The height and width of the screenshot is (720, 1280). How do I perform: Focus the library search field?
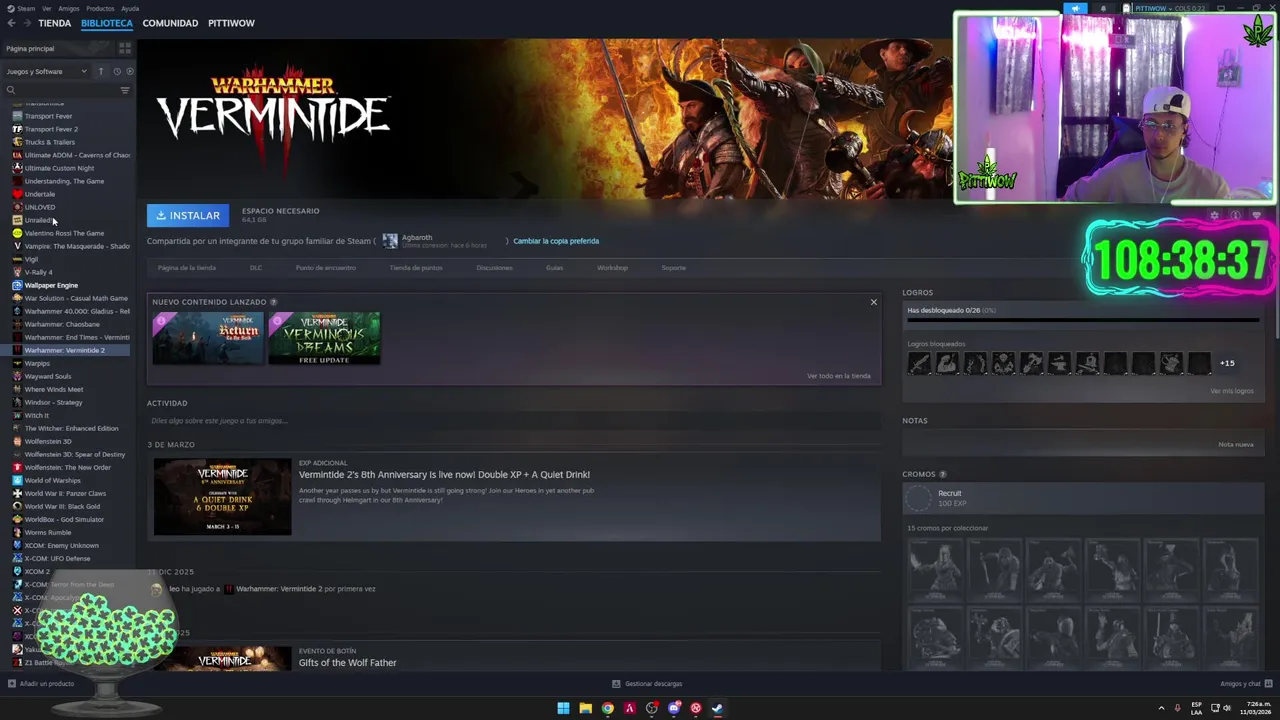(60, 90)
